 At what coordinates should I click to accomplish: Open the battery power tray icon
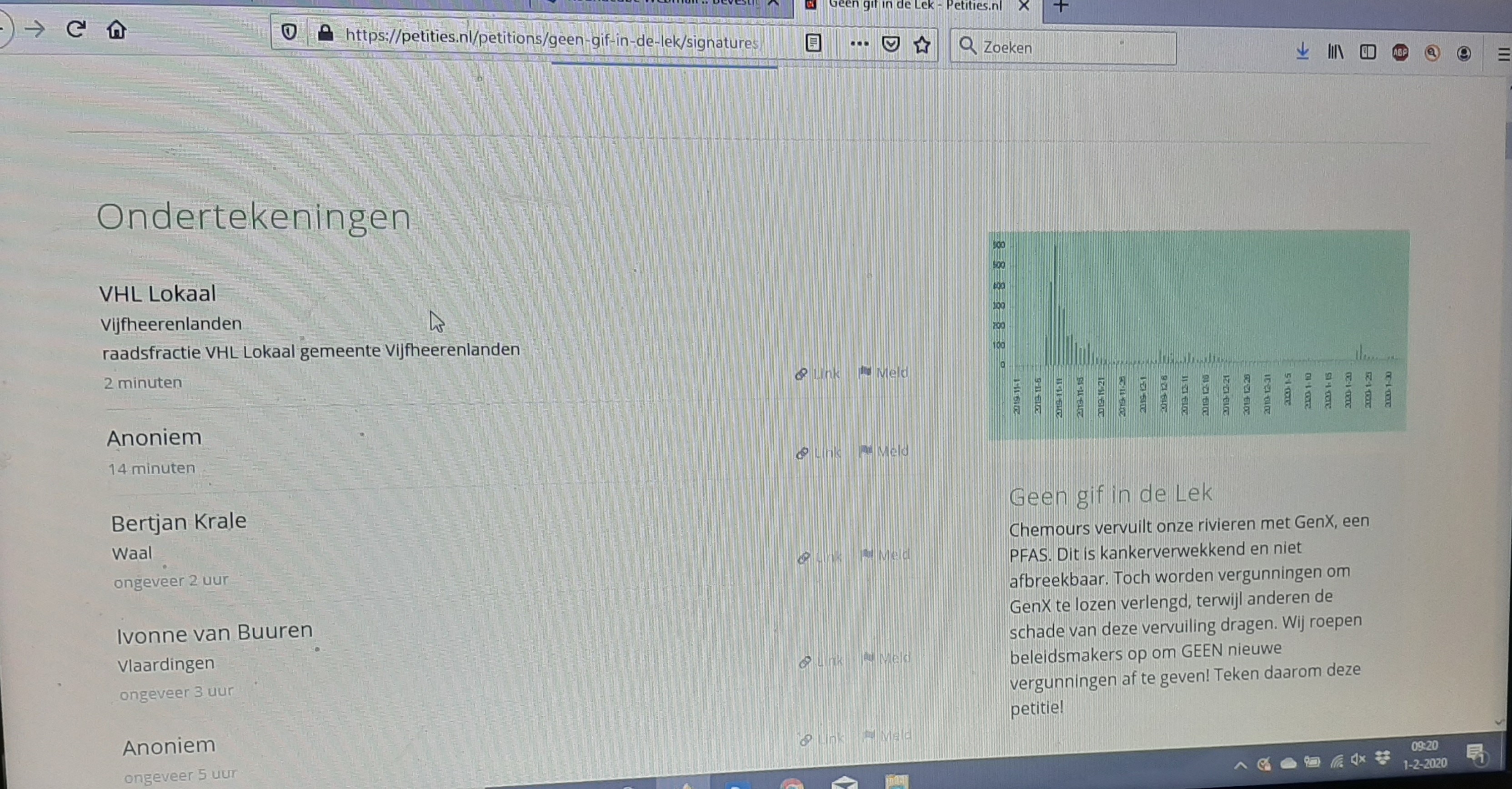tap(1312, 762)
